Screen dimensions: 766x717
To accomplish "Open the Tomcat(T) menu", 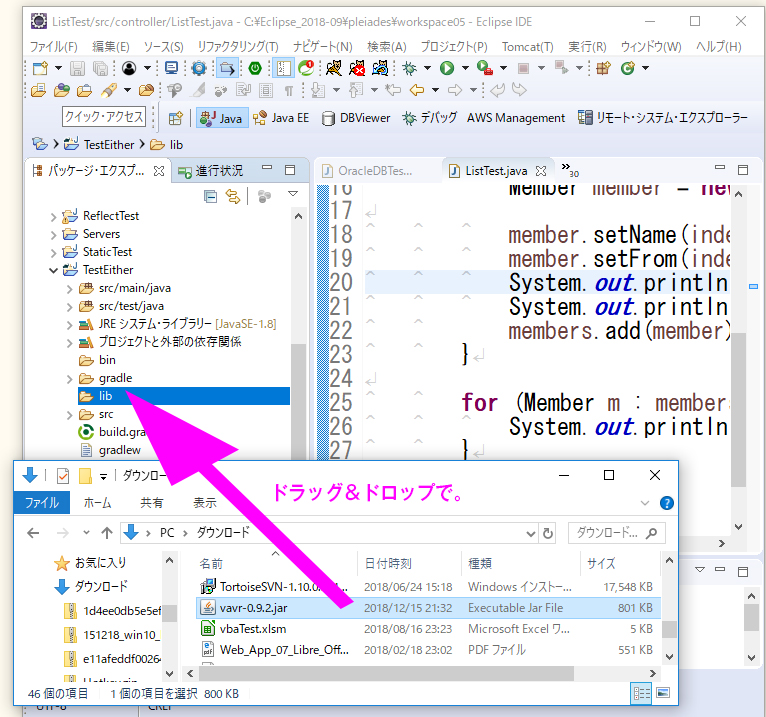I will pyautogui.click(x=528, y=46).
